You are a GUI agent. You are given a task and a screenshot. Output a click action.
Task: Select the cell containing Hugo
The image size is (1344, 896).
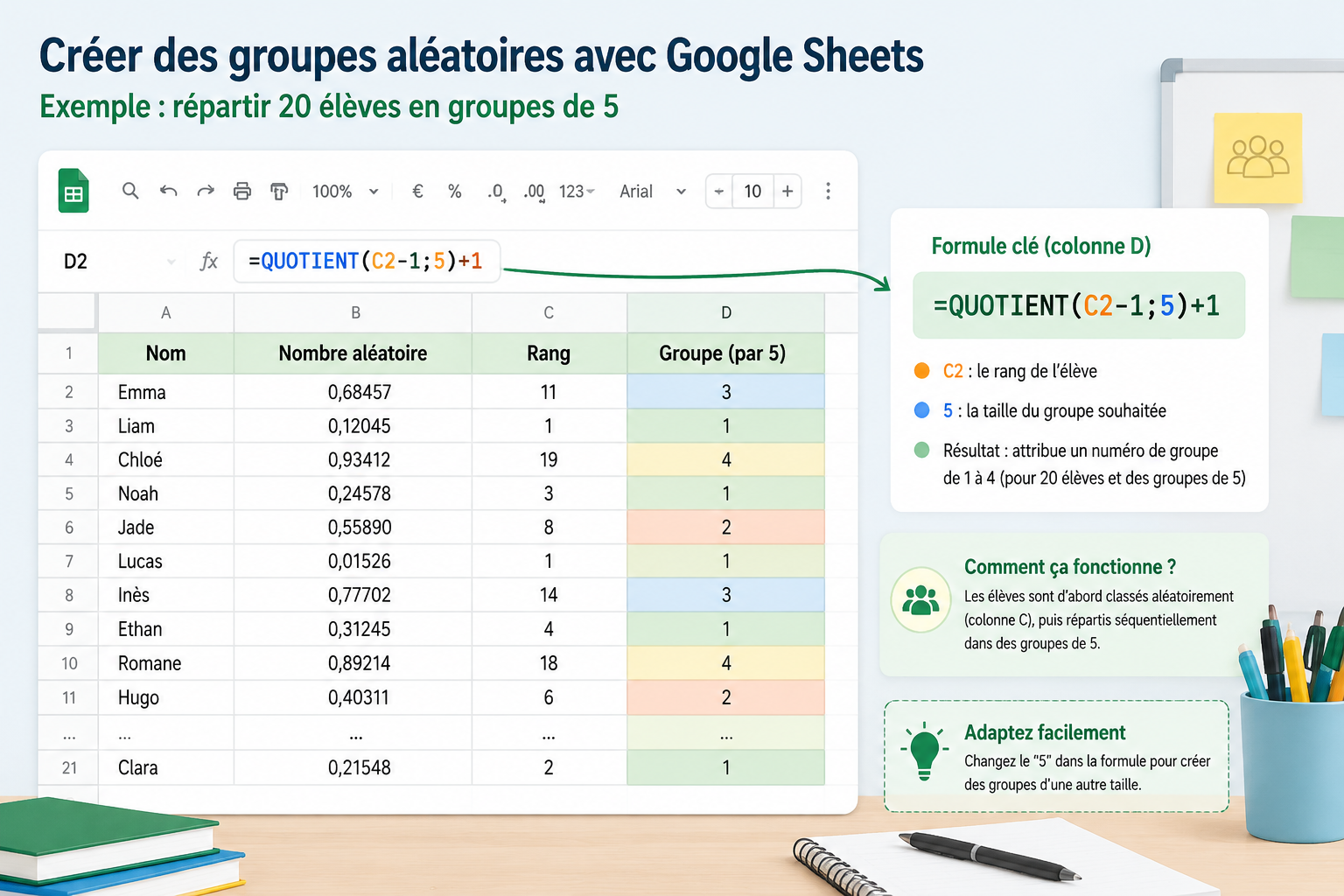(x=165, y=697)
